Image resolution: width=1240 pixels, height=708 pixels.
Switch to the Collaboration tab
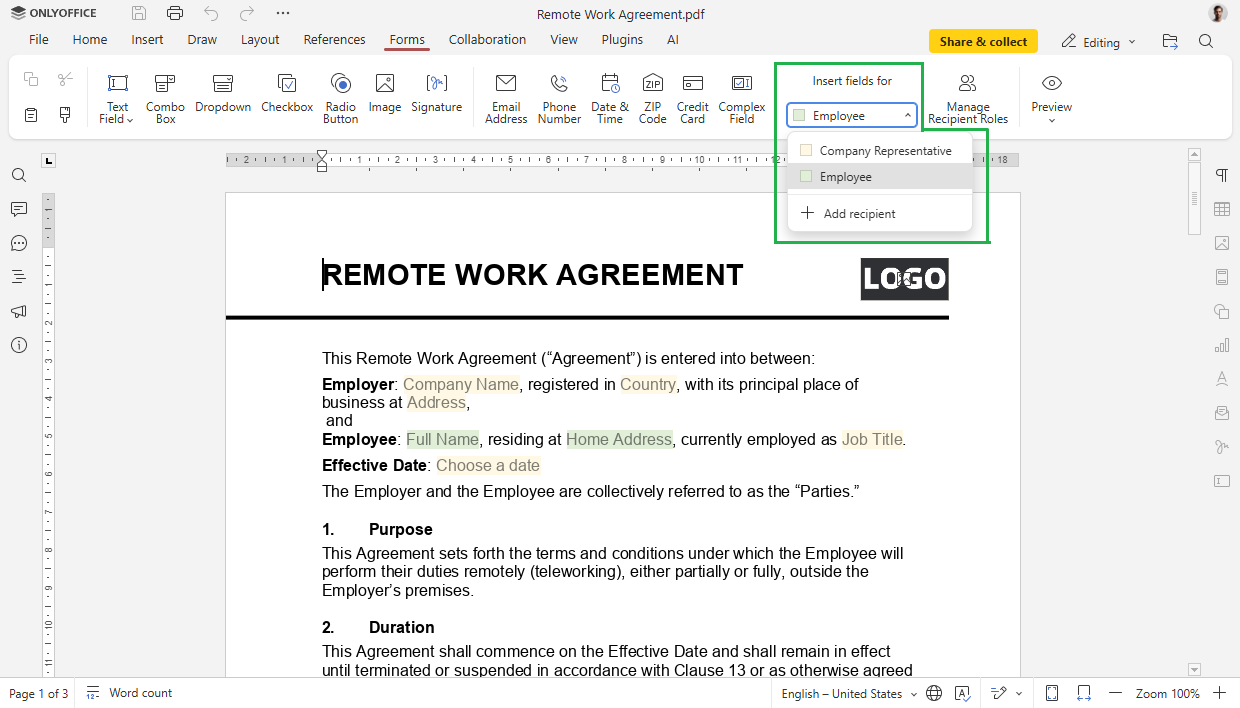[x=487, y=40]
